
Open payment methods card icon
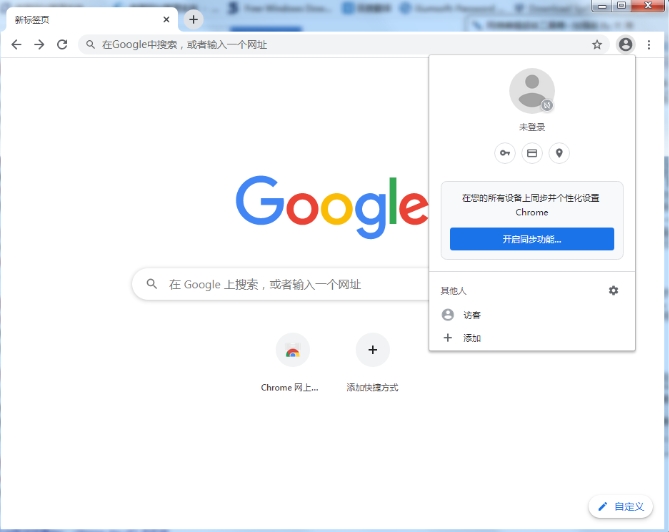532,153
